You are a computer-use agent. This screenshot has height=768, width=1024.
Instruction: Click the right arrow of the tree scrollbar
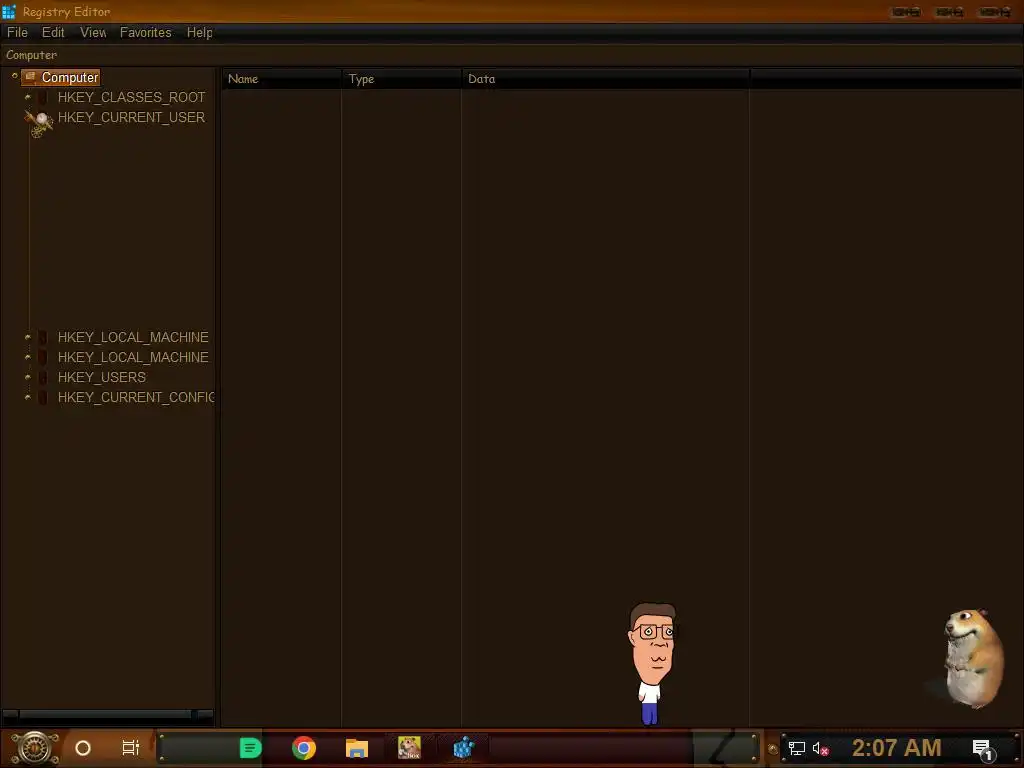(205, 714)
